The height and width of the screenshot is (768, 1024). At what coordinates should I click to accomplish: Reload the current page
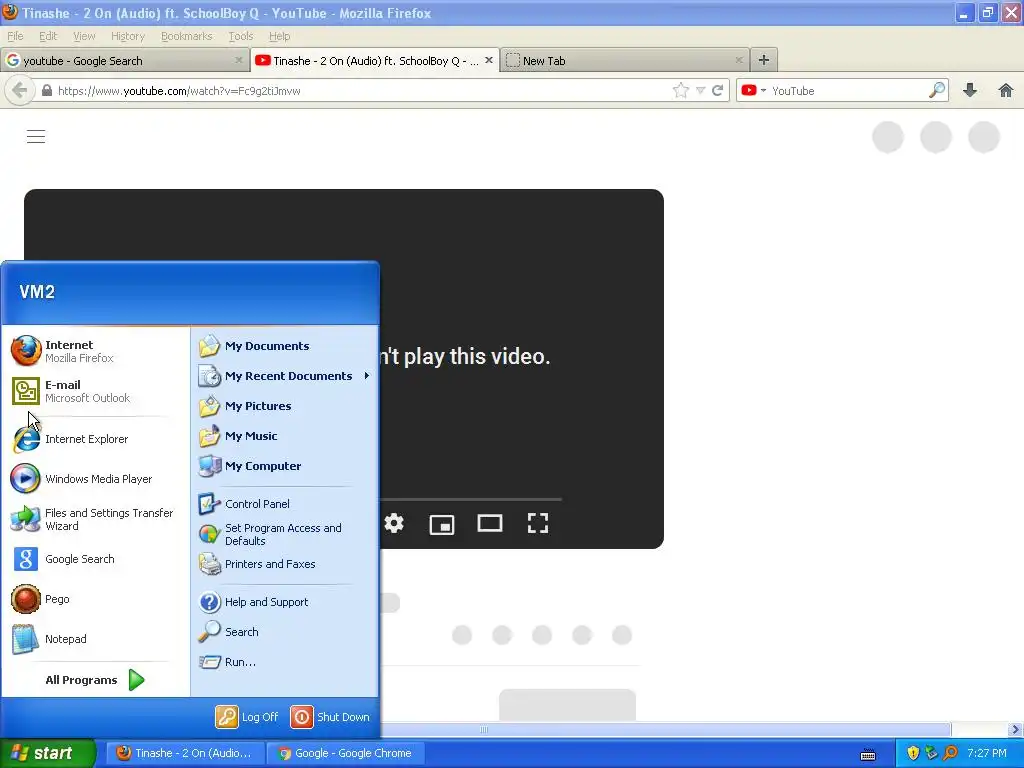click(x=718, y=90)
